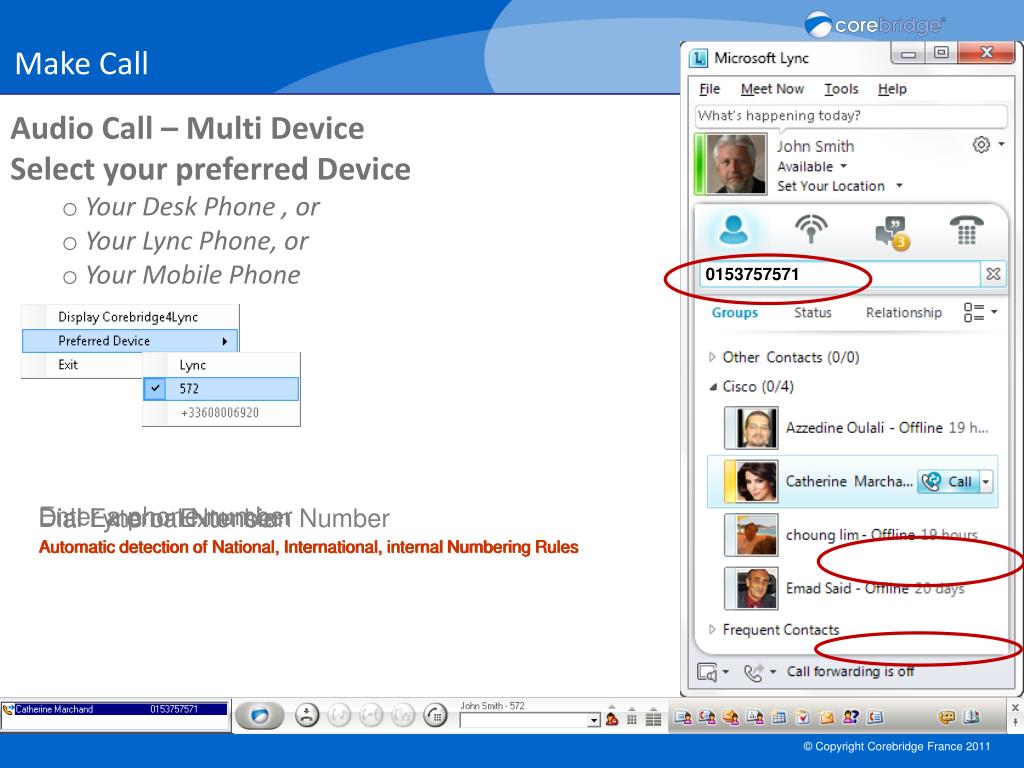Open the Contacts view icon in Lync
Image resolution: width=1024 pixels, height=768 pixels.
pos(733,230)
